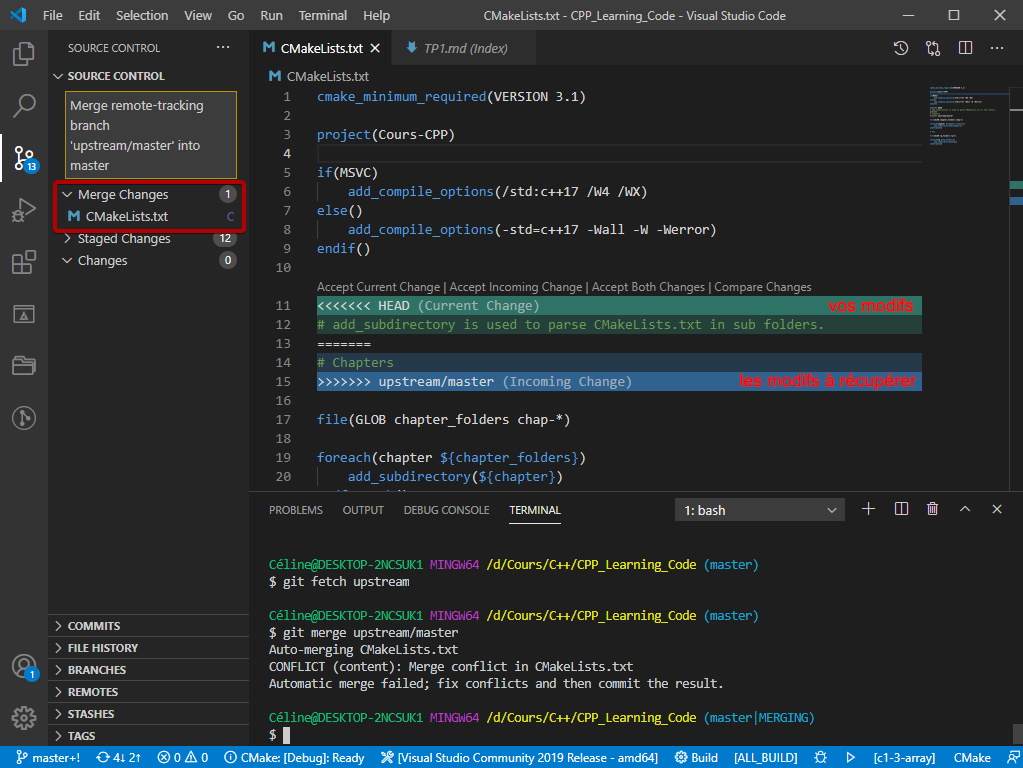Split the terminal panel
The image size is (1023, 768).
coord(901,509)
